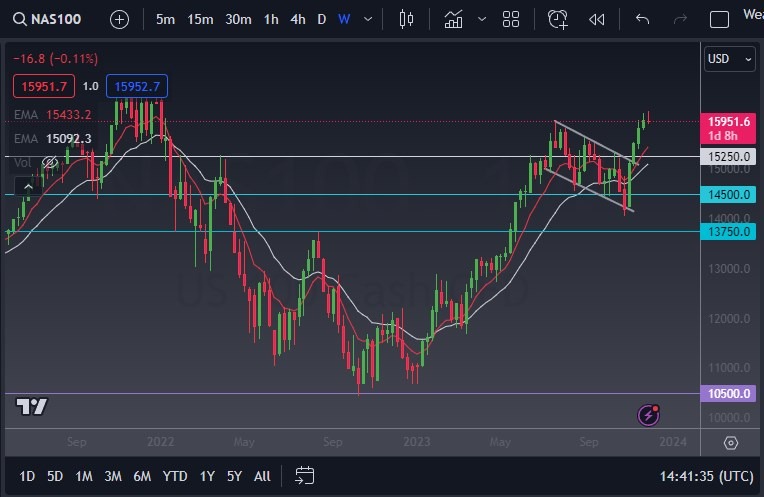Start bar replay mode
The image size is (764, 497).
coord(596,19)
